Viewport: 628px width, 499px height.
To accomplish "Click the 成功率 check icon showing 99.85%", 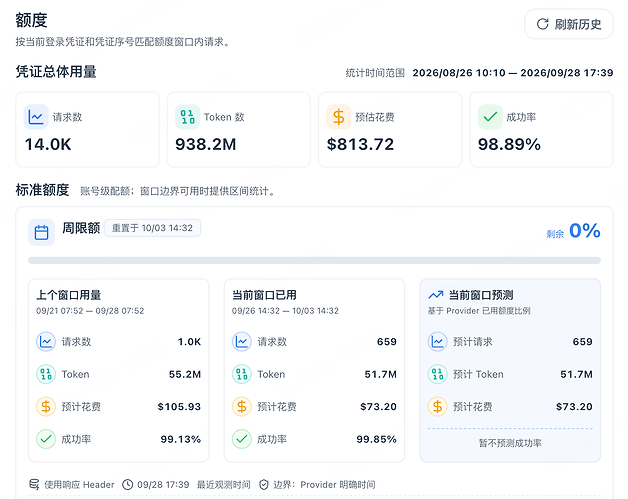I will click(x=242, y=439).
